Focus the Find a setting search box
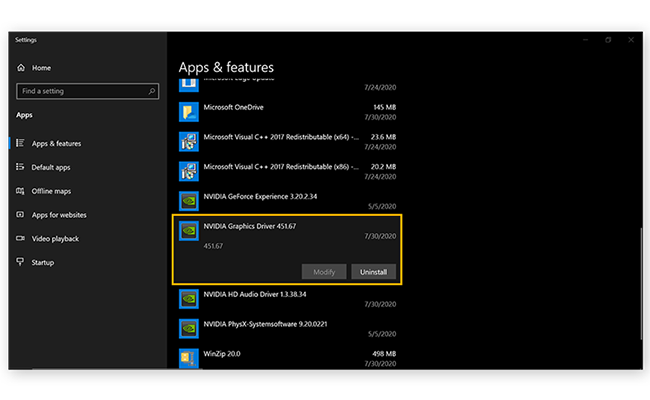650x400 pixels. coord(87,91)
